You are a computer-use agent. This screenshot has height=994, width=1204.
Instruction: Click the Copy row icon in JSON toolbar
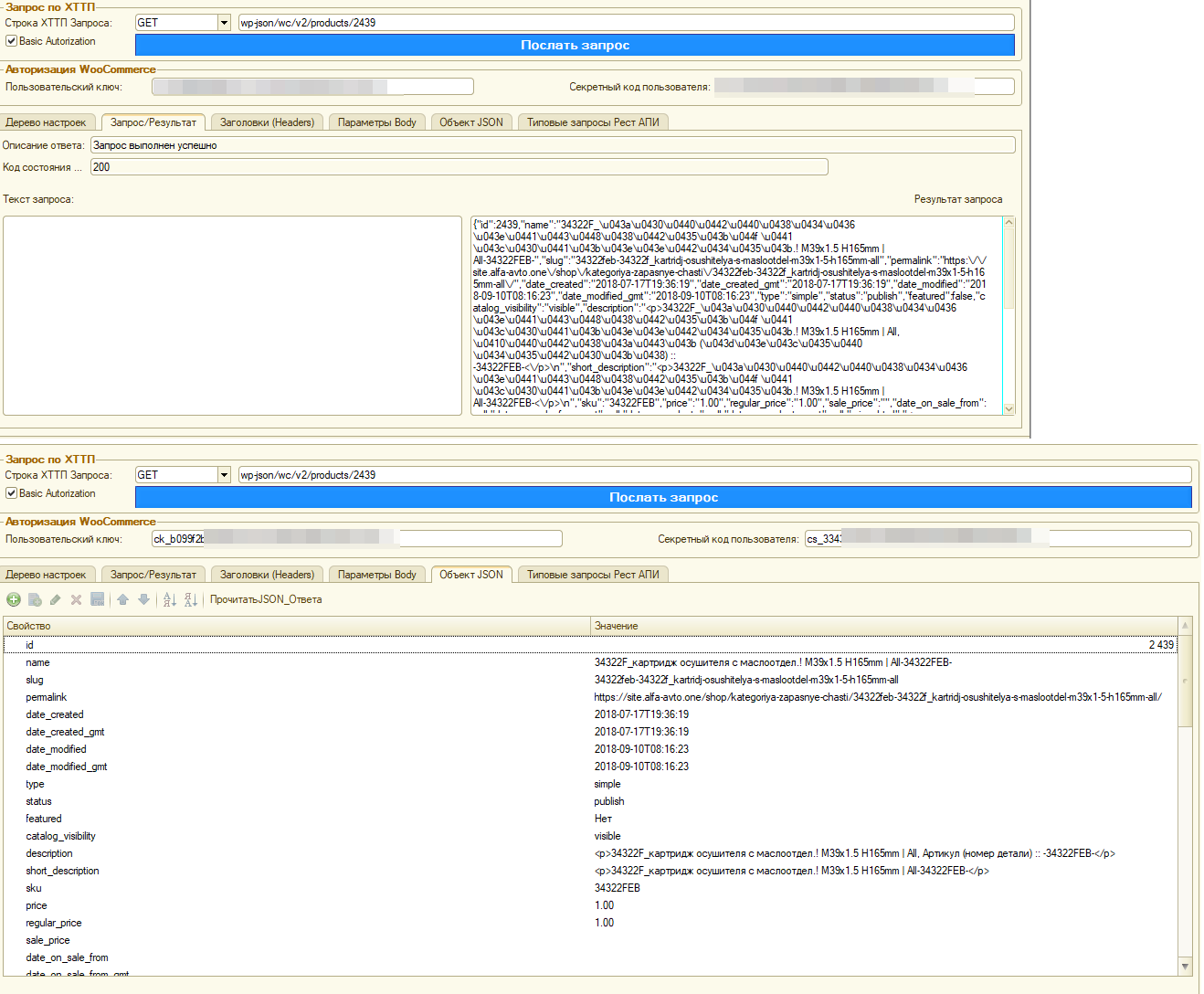35,599
